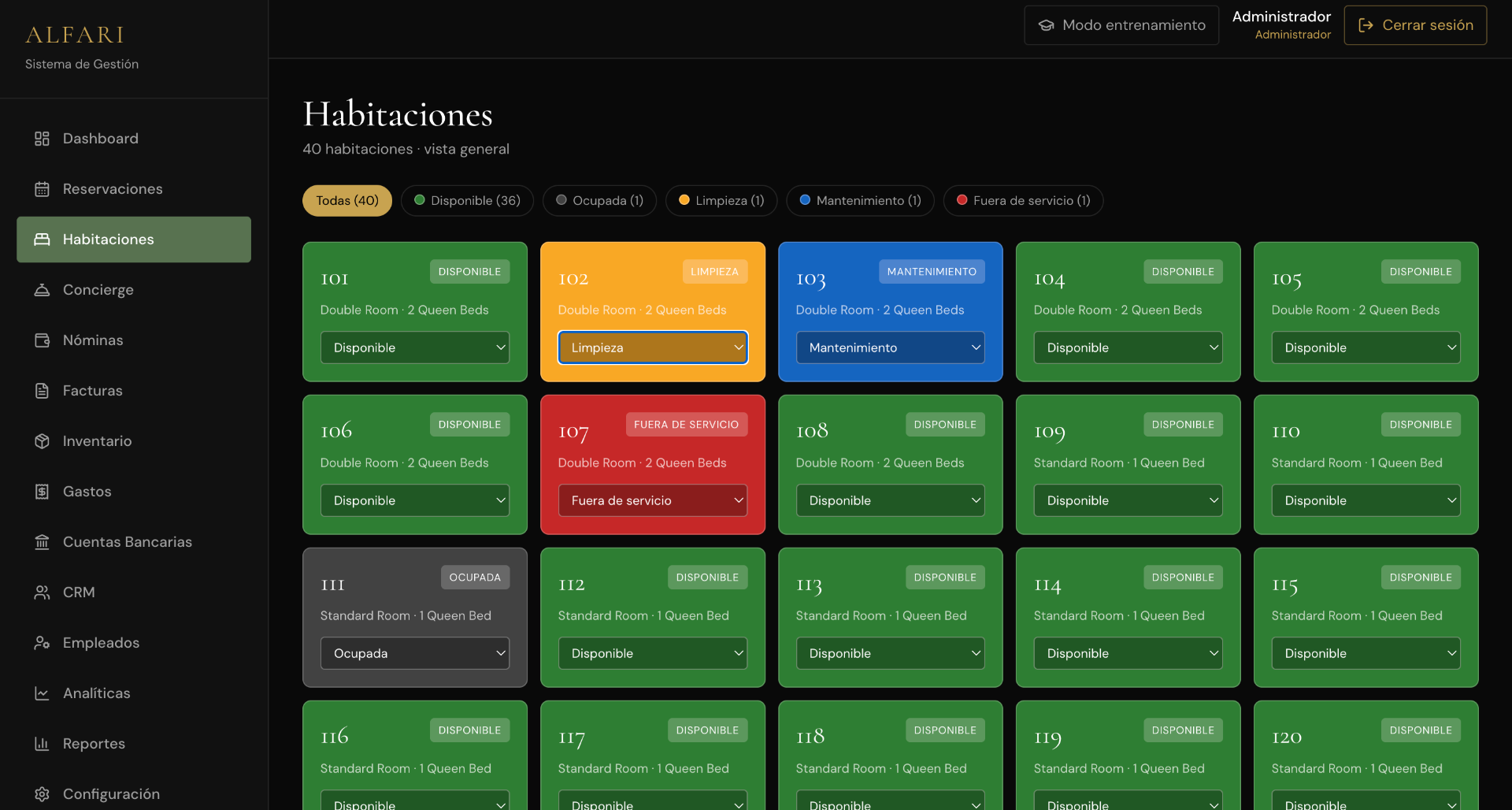
Task: Click the Concierge bell icon
Action: pyautogui.click(x=42, y=290)
